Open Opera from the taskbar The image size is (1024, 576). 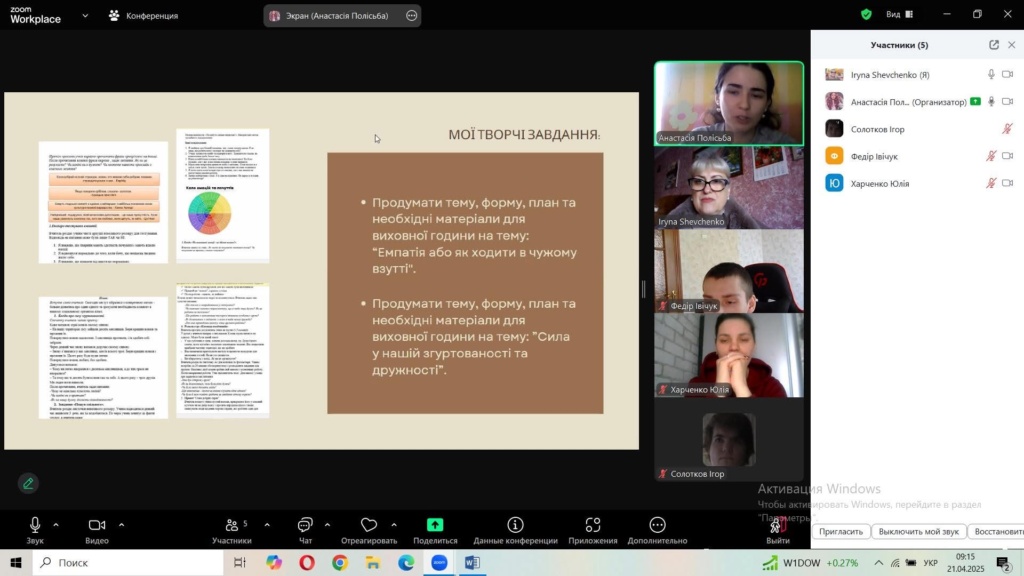pyautogui.click(x=306, y=562)
